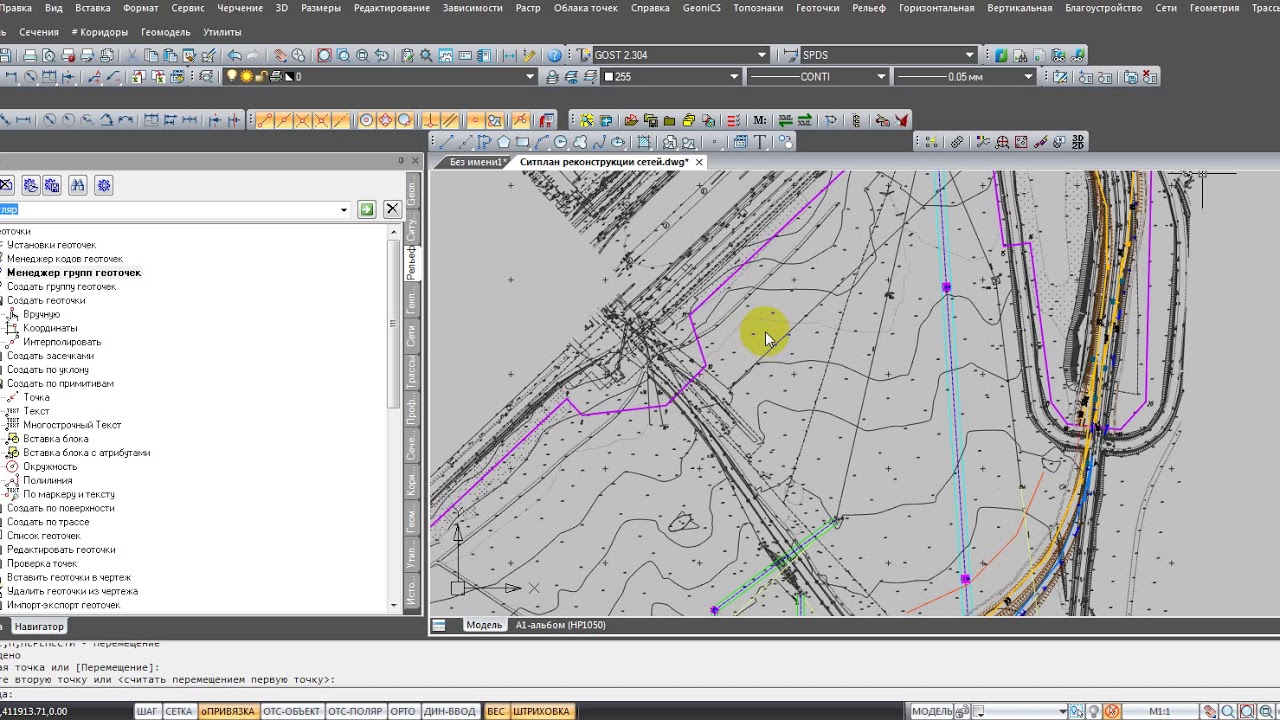This screenshot has width=1280, height=720.
Task: Click the red checklist icon in geopoints toolbar
Action: tap(733, 120)
